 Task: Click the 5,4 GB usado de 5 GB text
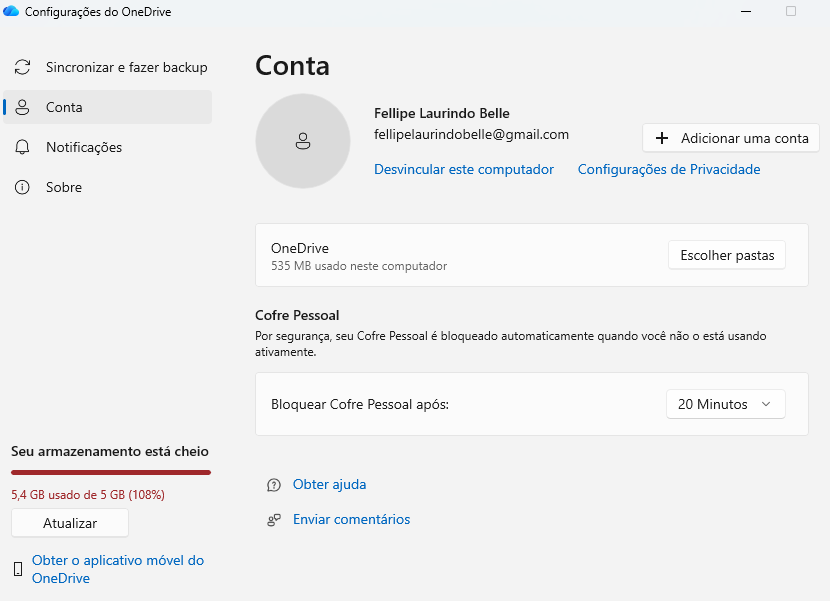88,495
